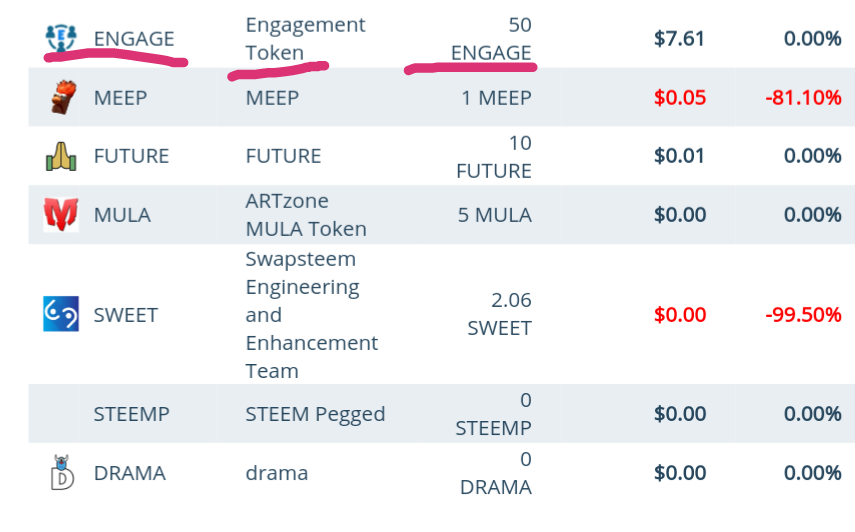Click the FUTURE praying hands icon
The height and width of the screenshot is (532, 855).
pyautogui.click(x=61, y=156)
